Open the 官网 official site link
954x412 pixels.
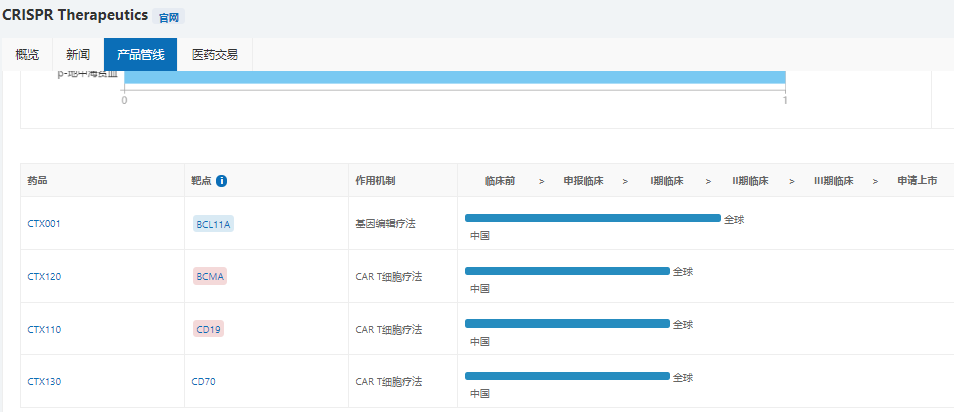coord(169,18)
